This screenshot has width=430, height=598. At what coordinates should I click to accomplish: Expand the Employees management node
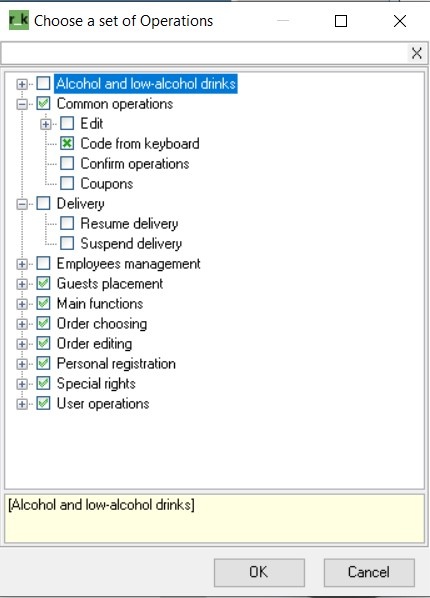pos(22,264)
